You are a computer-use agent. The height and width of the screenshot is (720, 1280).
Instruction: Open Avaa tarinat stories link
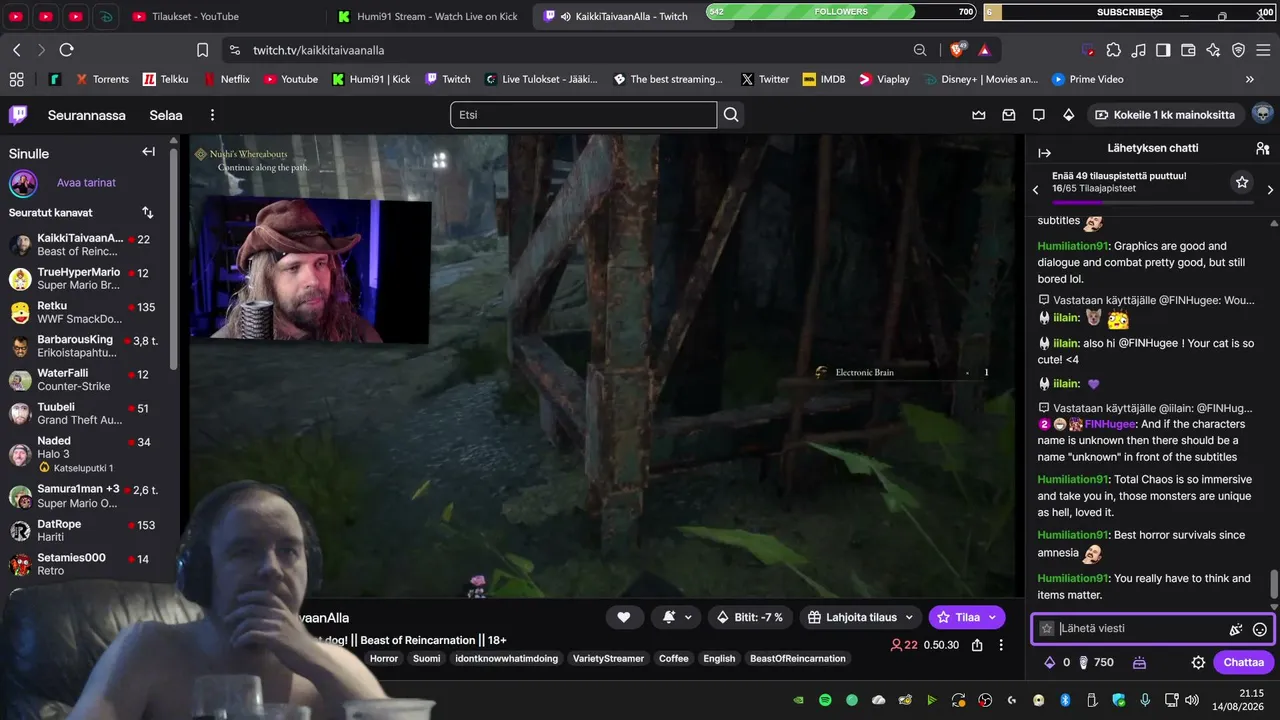click(x=86, y=183)
